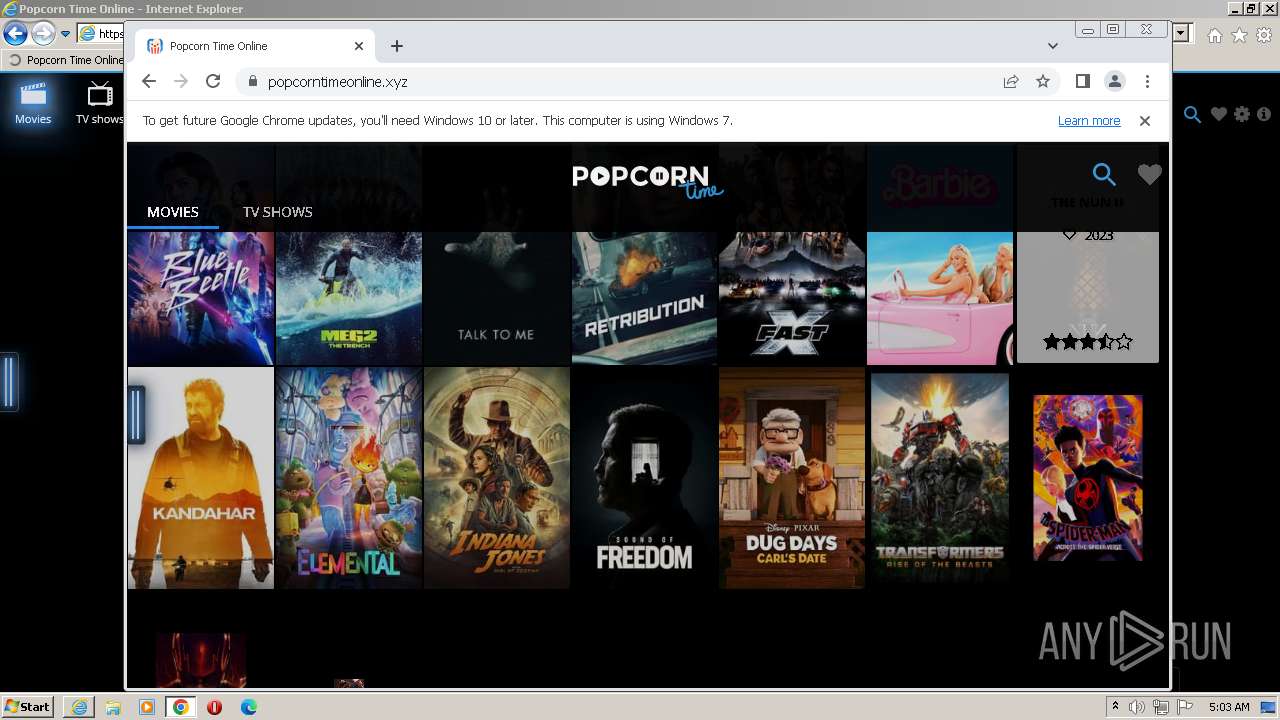Click the Chrome forward arrow

pyautogui.click(x=181, y=81)
